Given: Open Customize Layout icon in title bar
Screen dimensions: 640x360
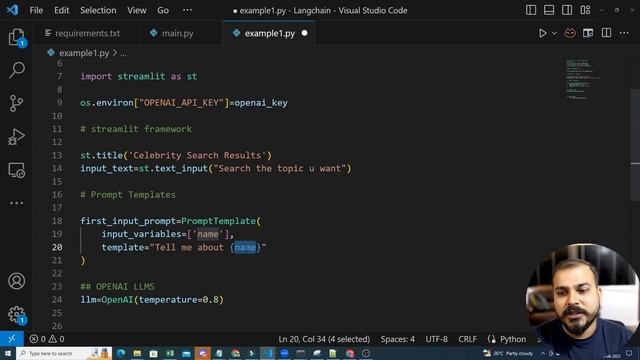Looking at the screenshot, I should (585, 10).
